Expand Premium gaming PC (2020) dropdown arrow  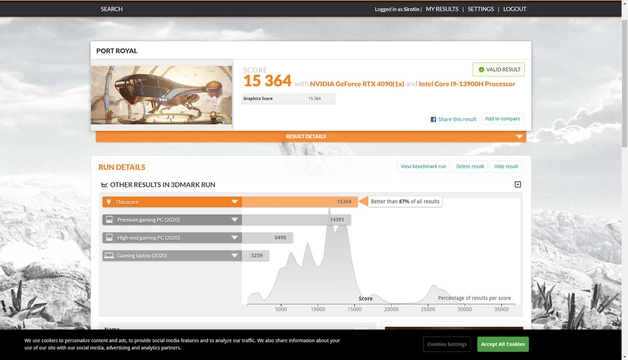click(x=235, y=219)
